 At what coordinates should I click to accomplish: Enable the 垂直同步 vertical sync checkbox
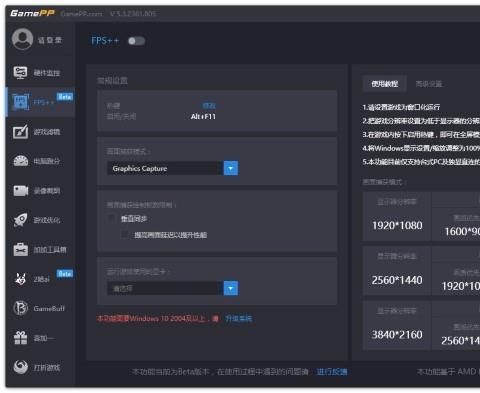[112, 219]
